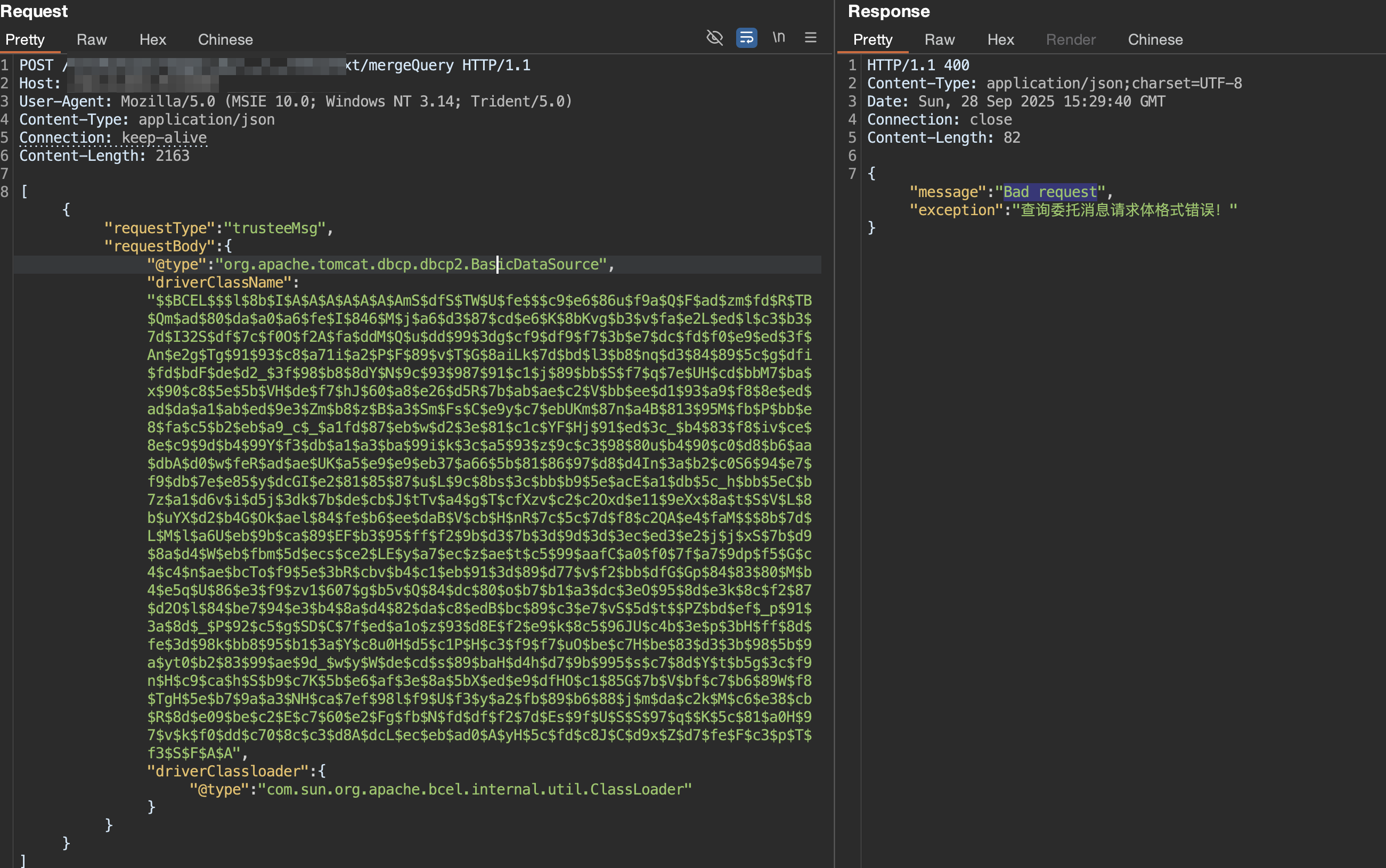Click the exception message in the response
1386x868 pixels.
[1120, 210]
